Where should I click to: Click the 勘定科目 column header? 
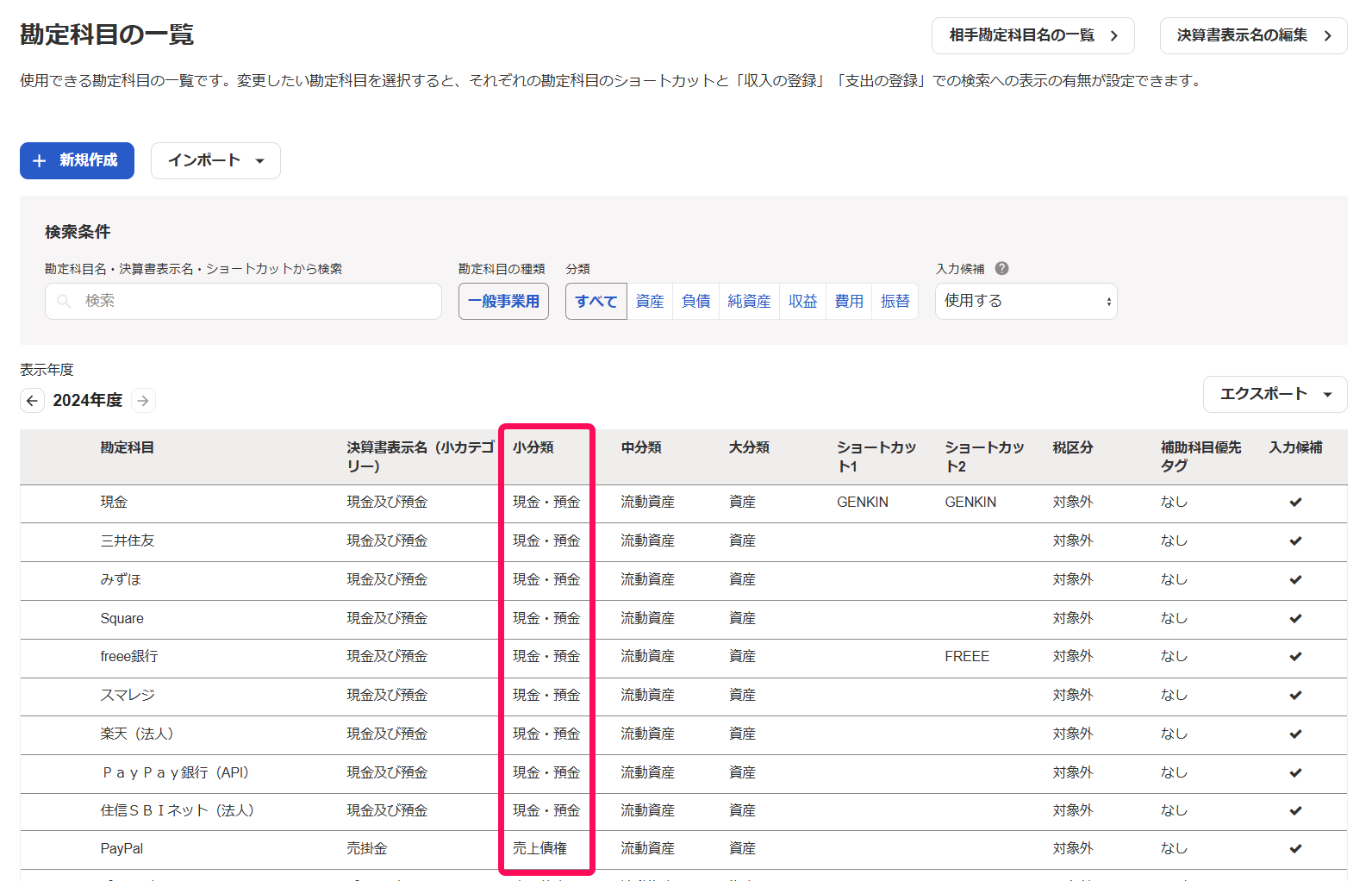coord(128,447)
